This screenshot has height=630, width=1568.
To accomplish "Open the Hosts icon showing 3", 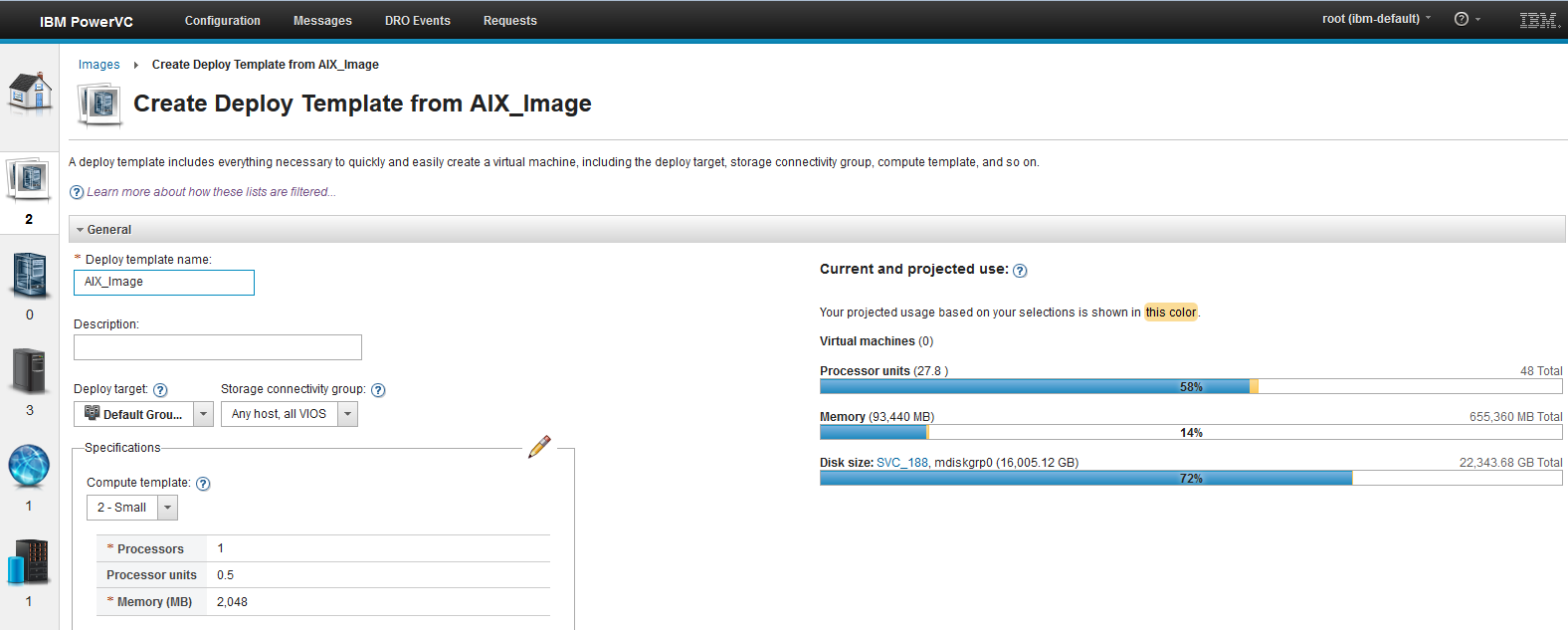I will coord(29,371).
